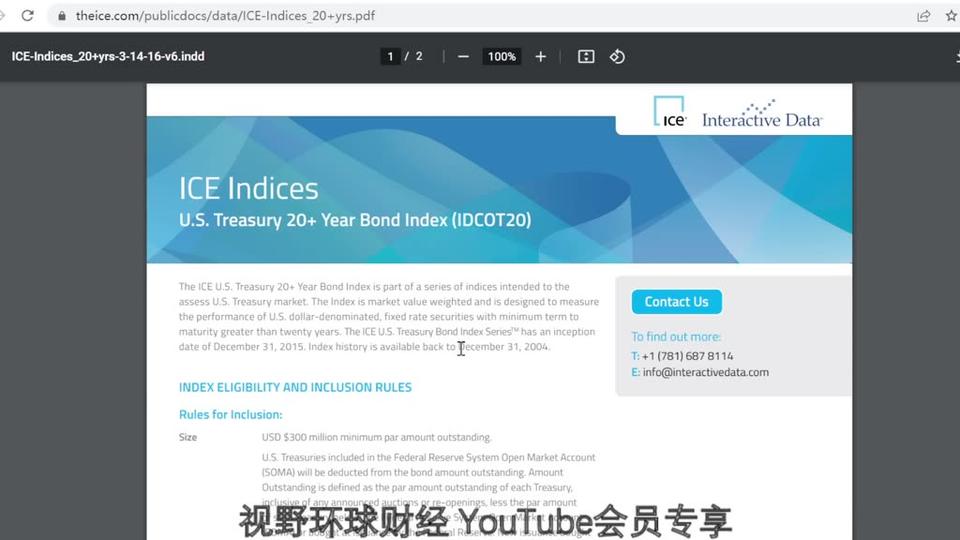
Task: Click the padlock site info icon
Action: [x=62, y=16]
